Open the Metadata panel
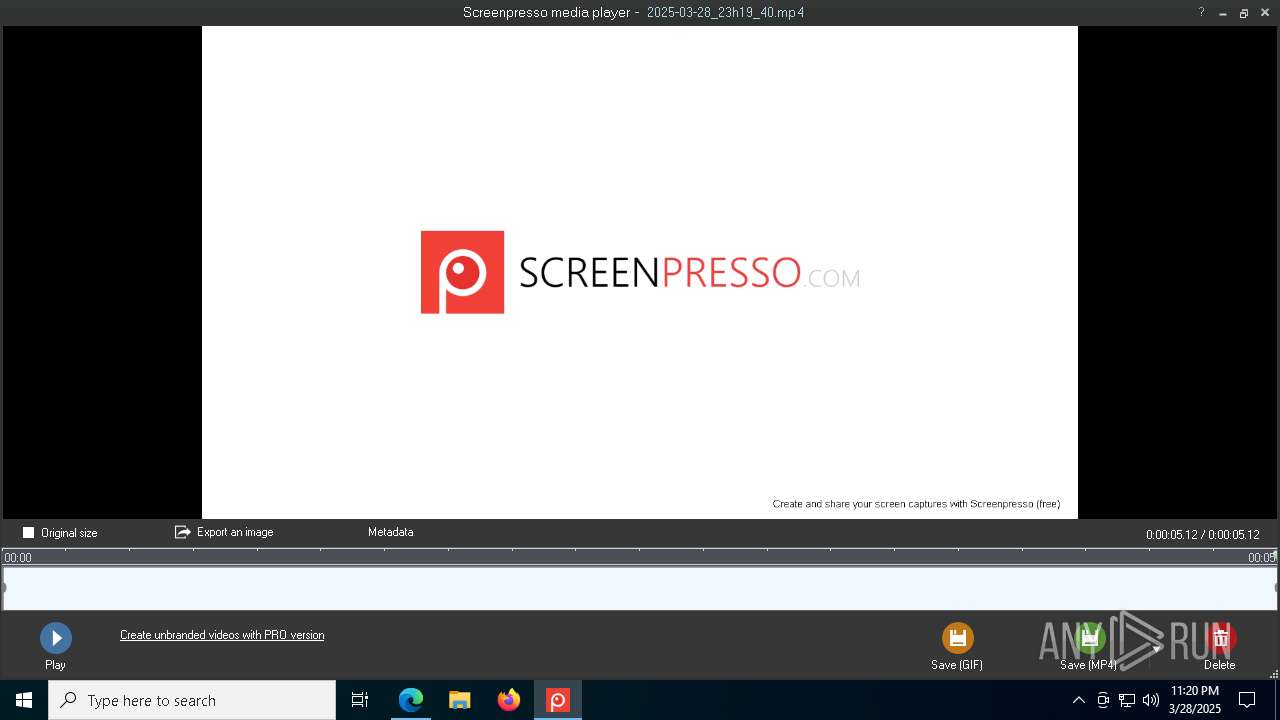The width and height of the screenshot is (1280, 720). tap(391, 532)
